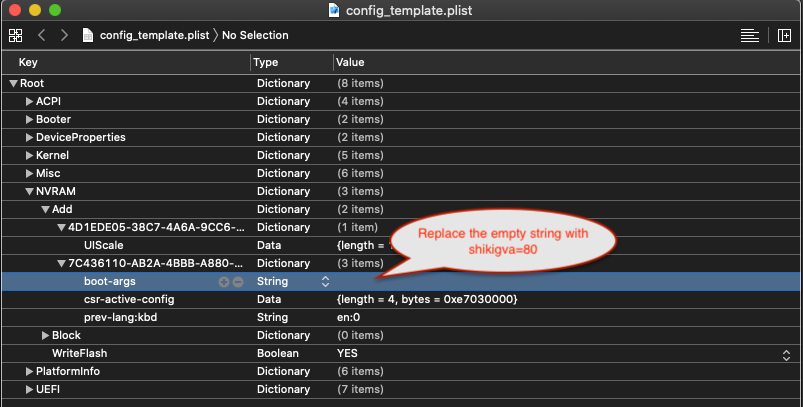Viewport: 803px width, 407px height.
Task: Go forward with the right chevron
Action: click(64, 35)
